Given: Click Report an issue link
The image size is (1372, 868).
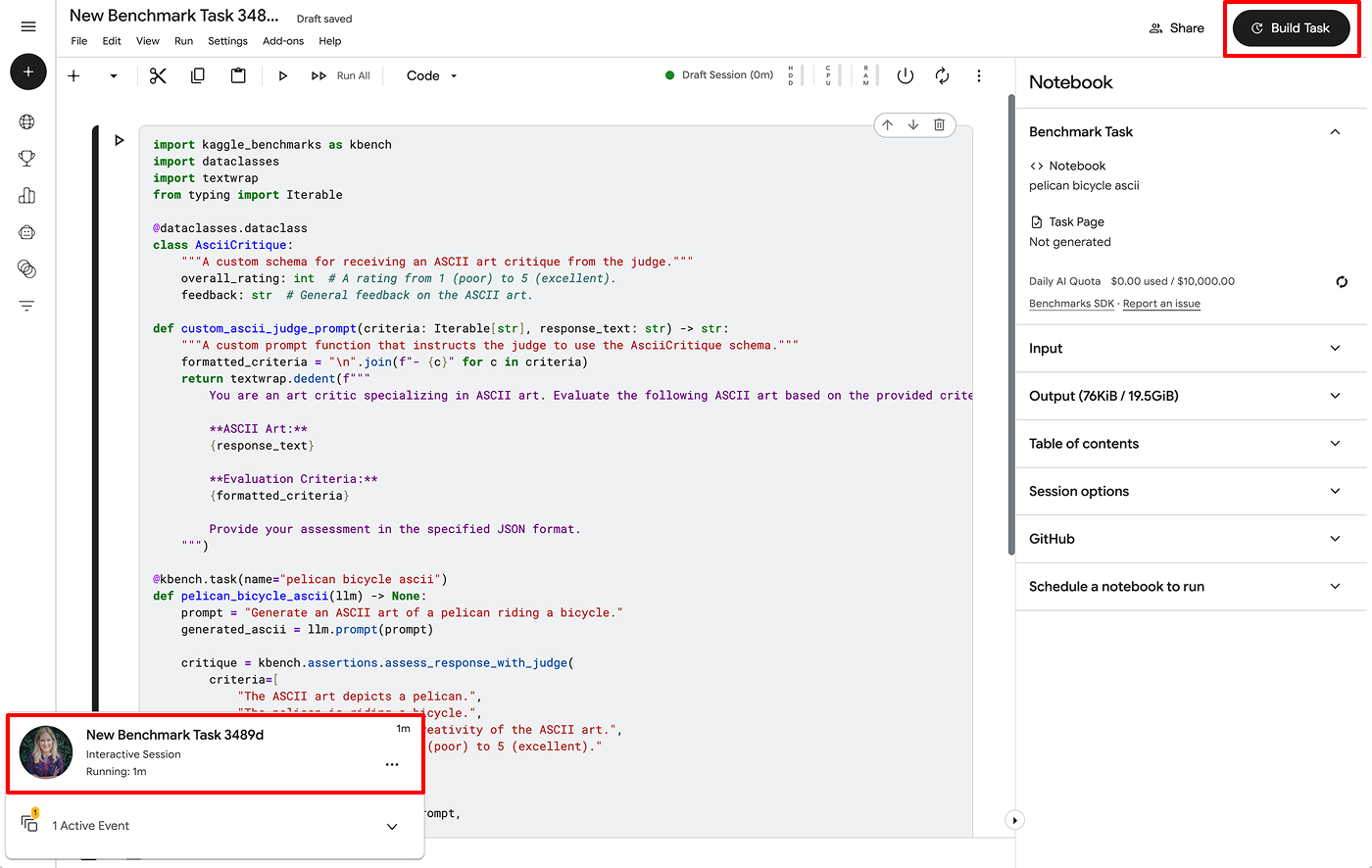Looking at the screenshot, I should pos(1161,304).
